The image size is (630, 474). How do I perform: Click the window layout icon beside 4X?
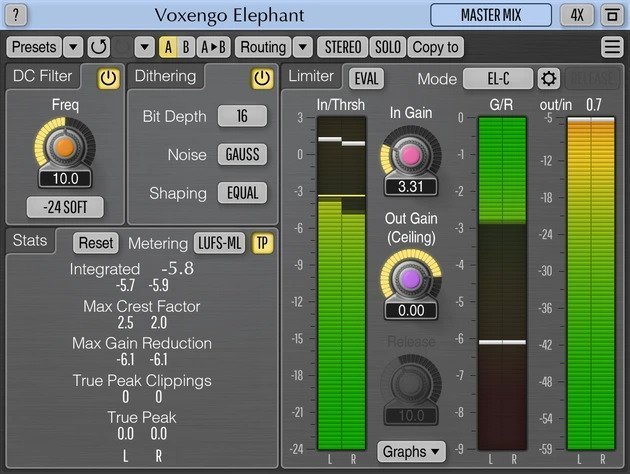608,15
